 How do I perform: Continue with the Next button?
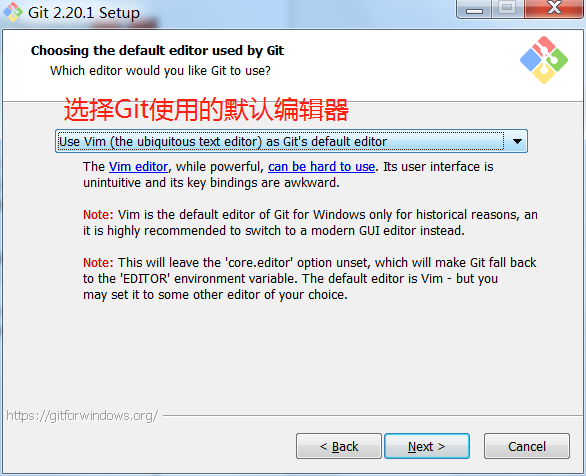point(427,446)
